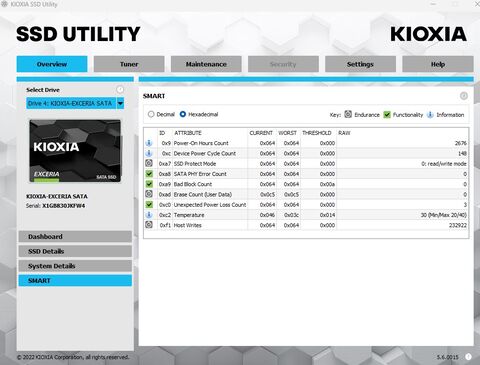Viewport: 480px width, 365px height.
Task: Click the 0x00a threshold value
Action: 327,184
